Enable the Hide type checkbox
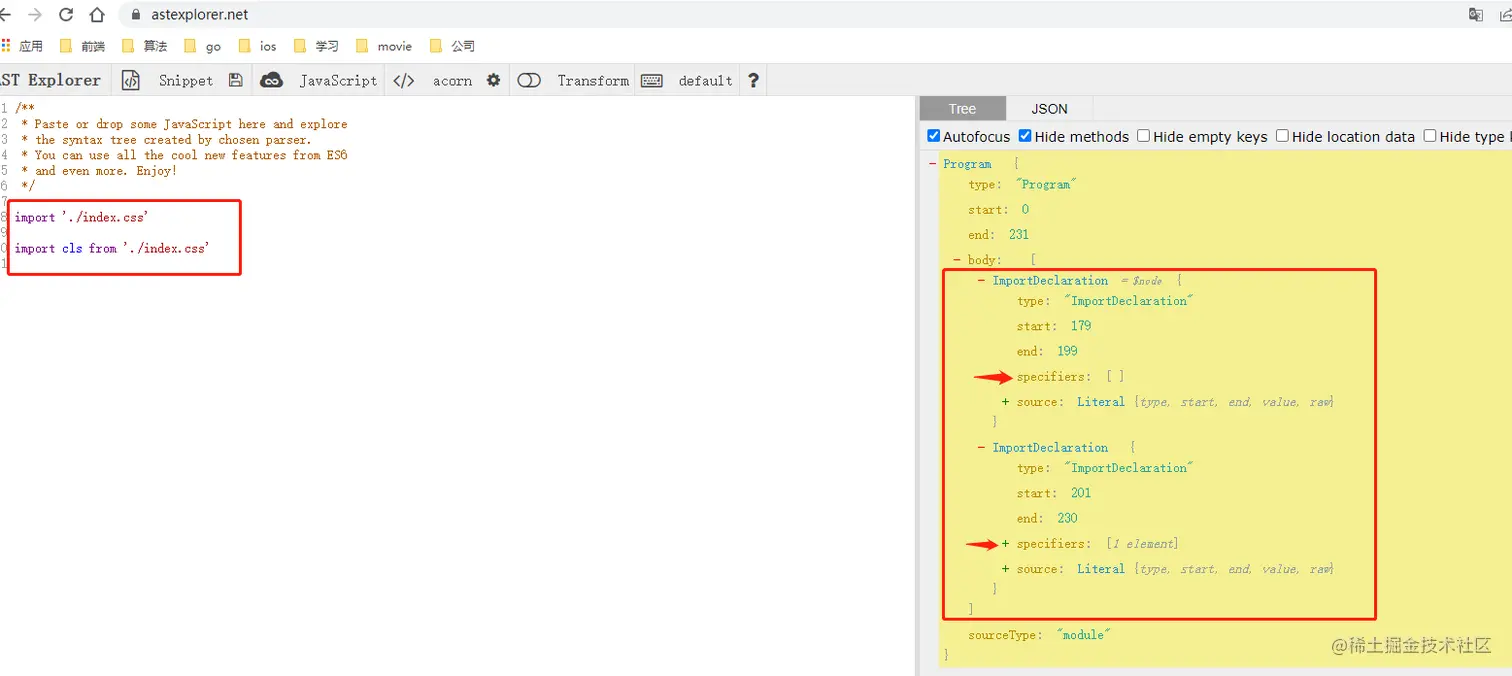 coord(1430,136)
